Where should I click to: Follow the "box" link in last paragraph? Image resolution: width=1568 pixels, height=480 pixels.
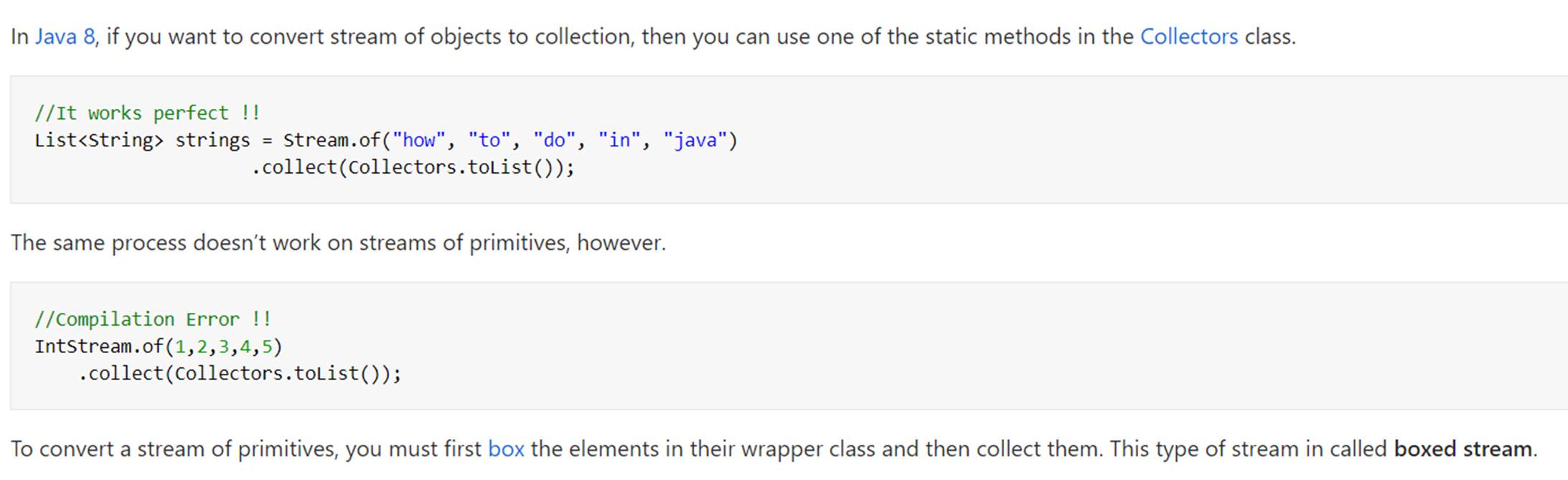pyautogui.click(x=506, y=449)
